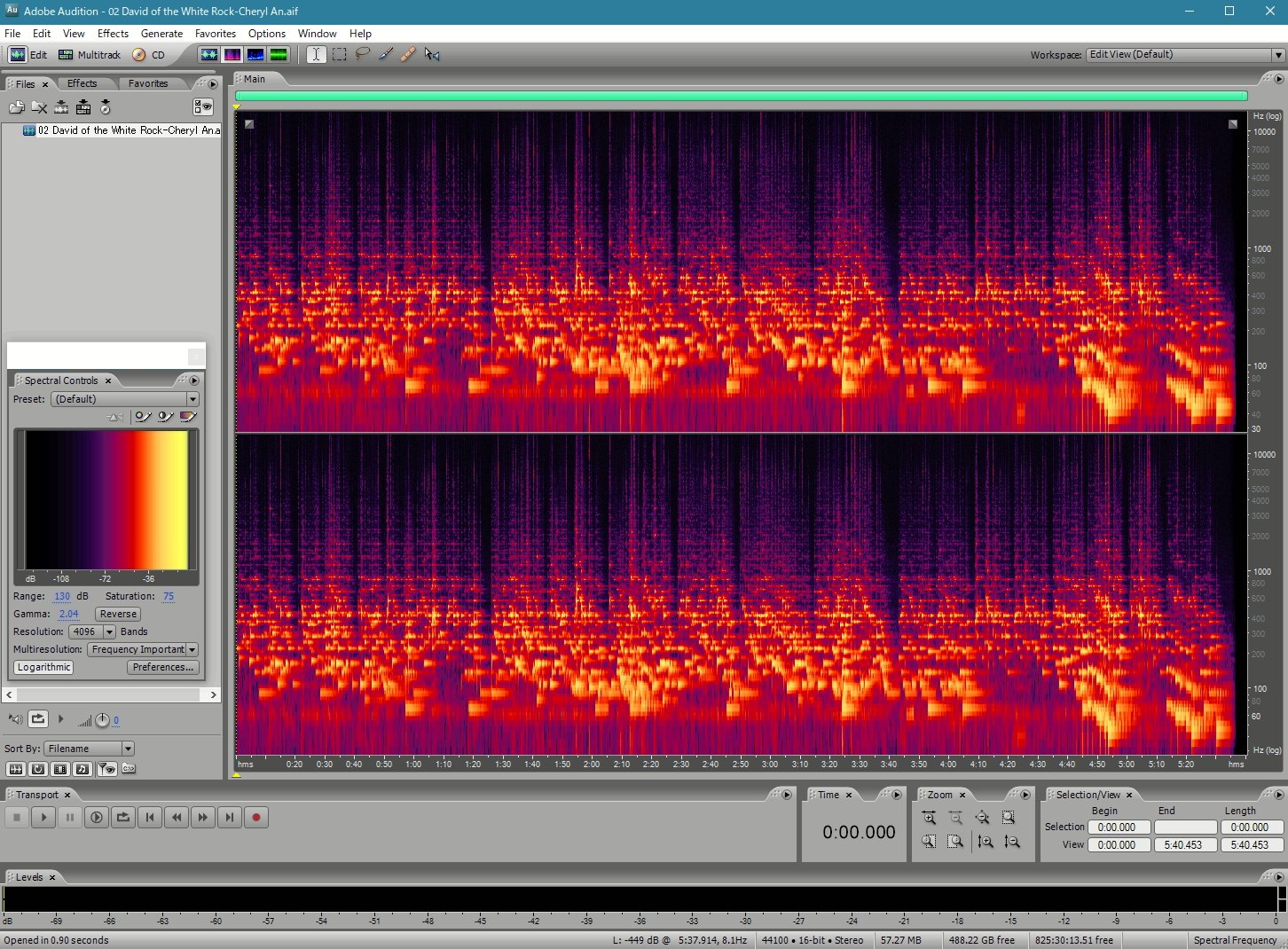The height and width of the screenshot is (949, 1288).
Task: Toggle Auto-play speaker icon in Files panel
Action: (15, 719)
